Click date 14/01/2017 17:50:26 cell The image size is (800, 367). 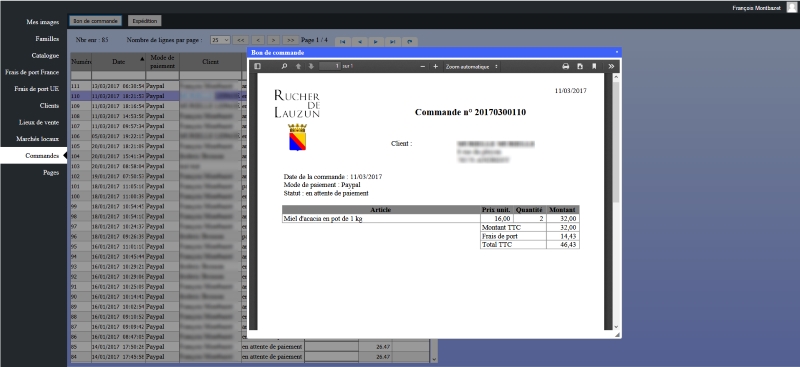pos(118,347)
